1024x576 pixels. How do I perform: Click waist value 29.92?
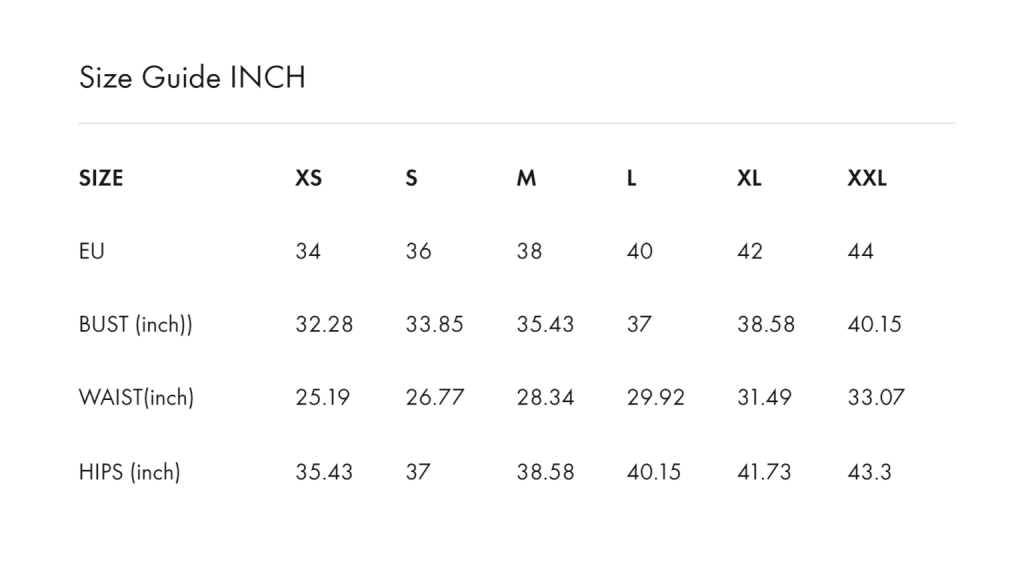[656, 398]
